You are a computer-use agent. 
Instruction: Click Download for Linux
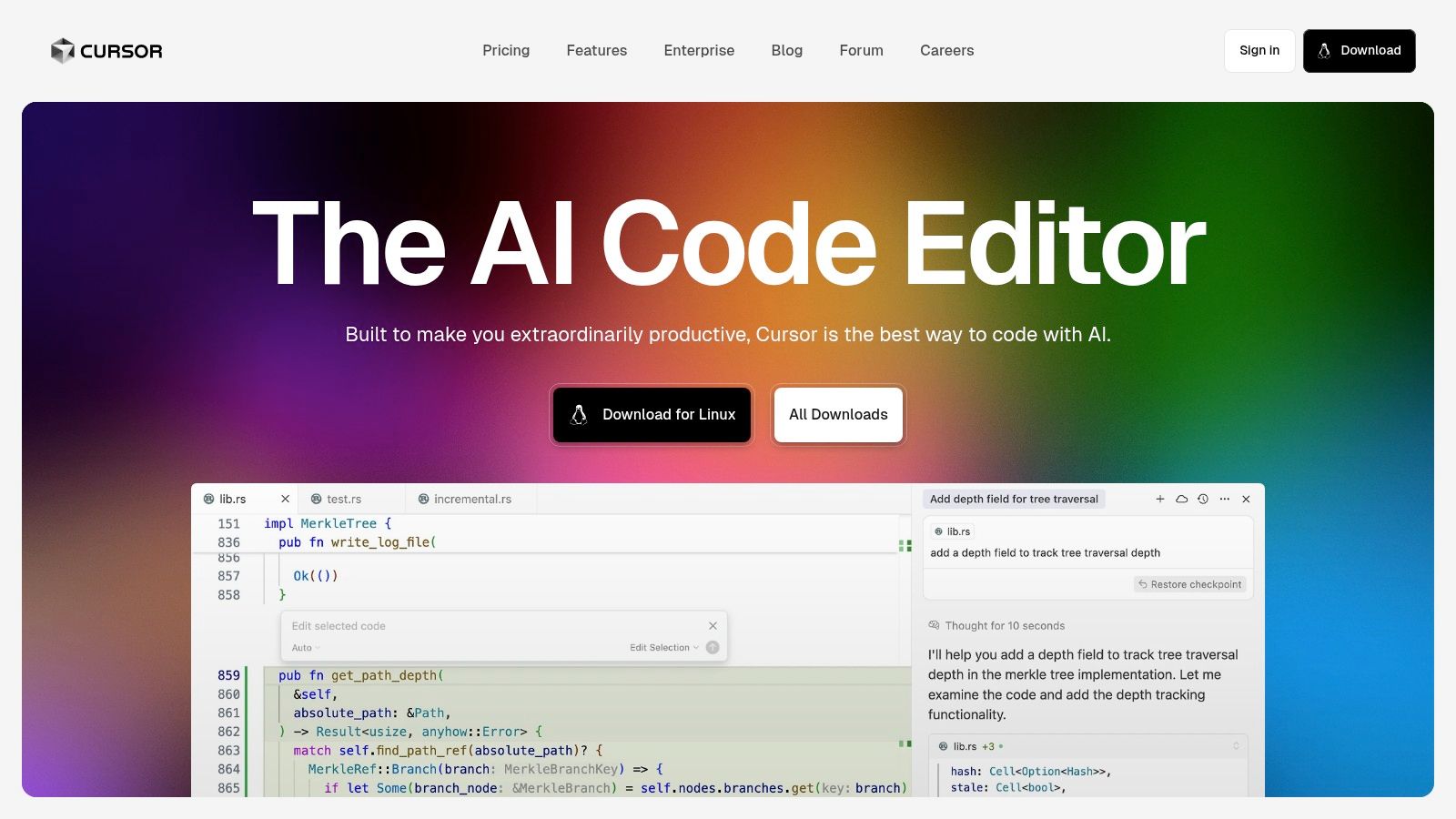[652, 415]
